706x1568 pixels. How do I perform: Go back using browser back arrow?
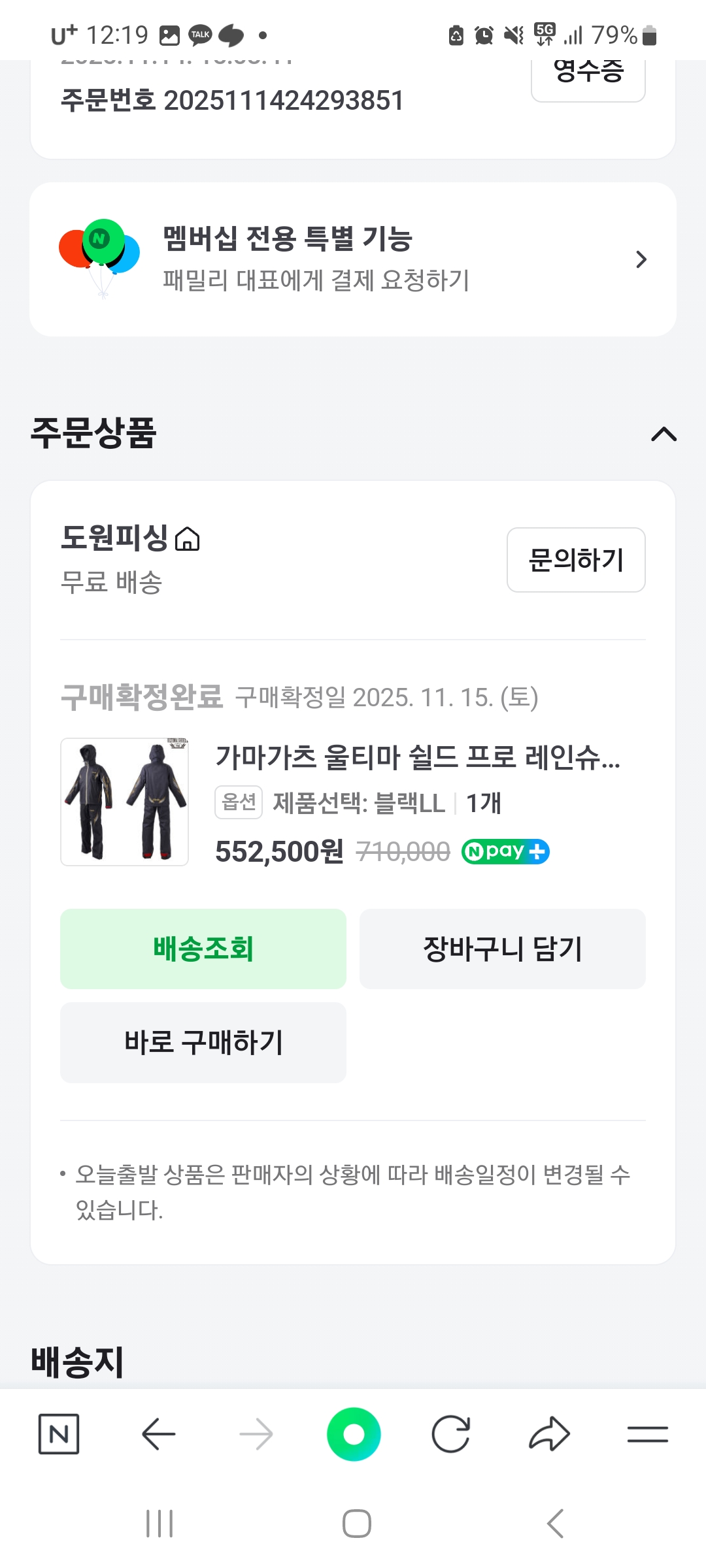click(x=158, y=1435)
